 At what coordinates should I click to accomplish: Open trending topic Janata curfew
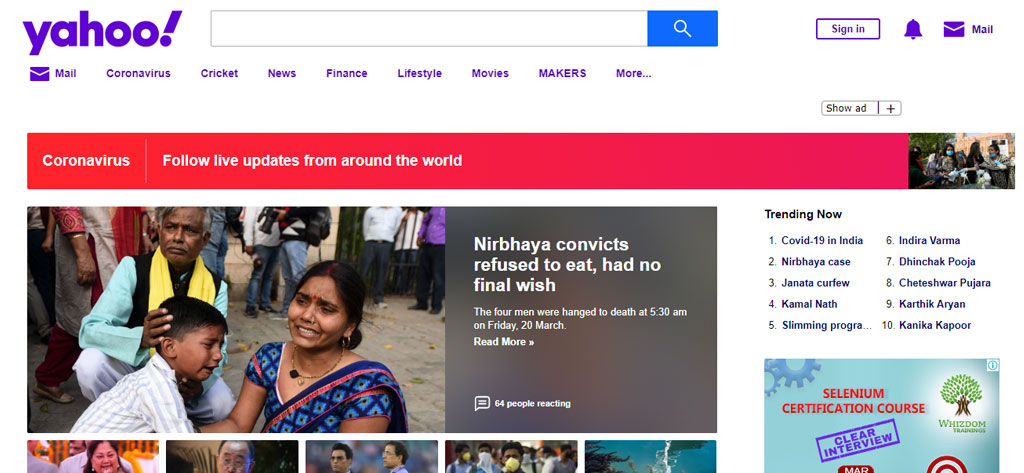point(816,283)
